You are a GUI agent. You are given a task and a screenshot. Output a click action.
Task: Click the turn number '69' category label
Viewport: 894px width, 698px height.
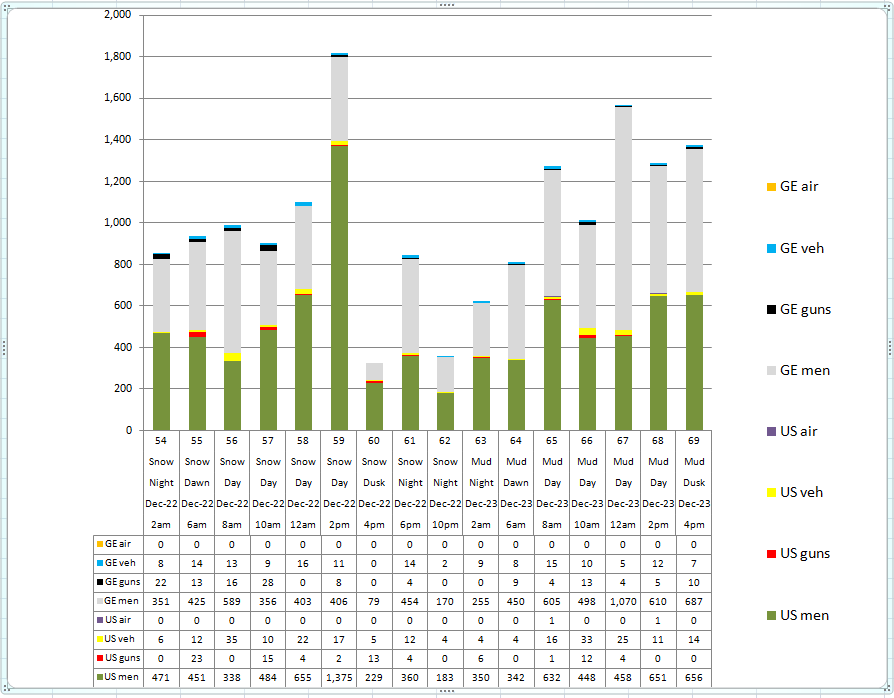[694, 441]
